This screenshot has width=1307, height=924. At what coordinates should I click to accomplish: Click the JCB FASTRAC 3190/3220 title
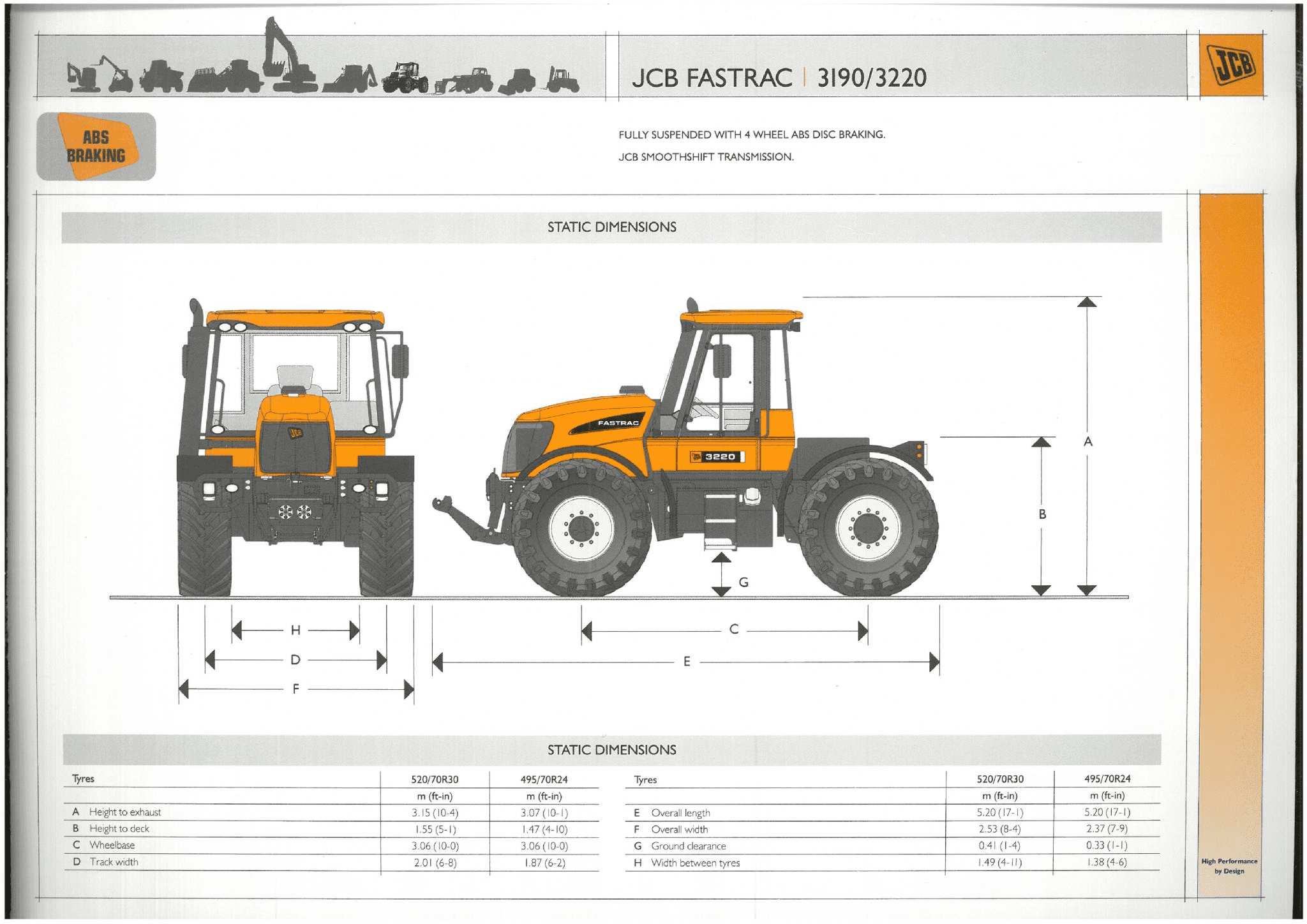click(779, 78)
